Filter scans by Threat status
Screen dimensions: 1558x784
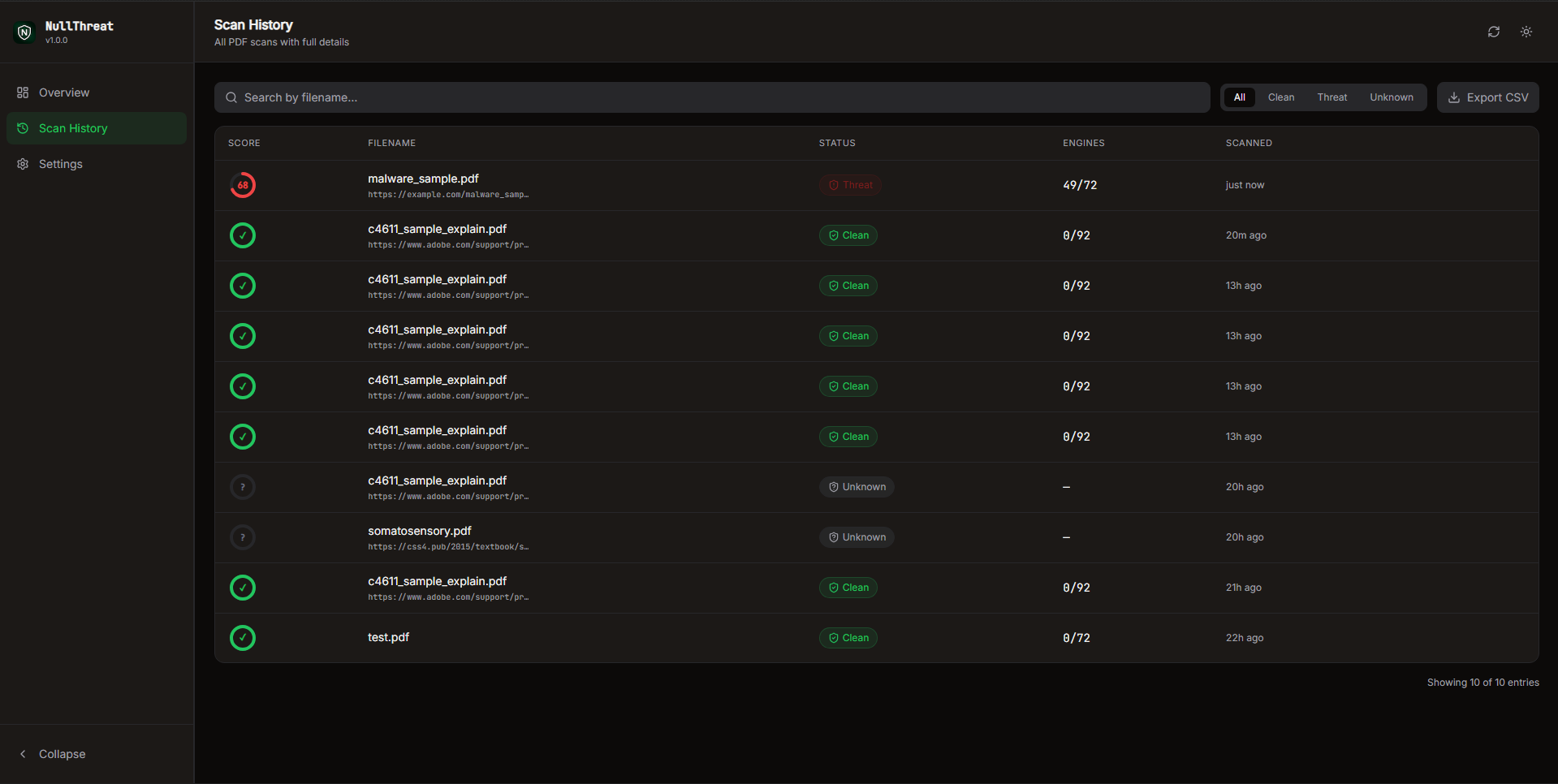(1331, 97)
